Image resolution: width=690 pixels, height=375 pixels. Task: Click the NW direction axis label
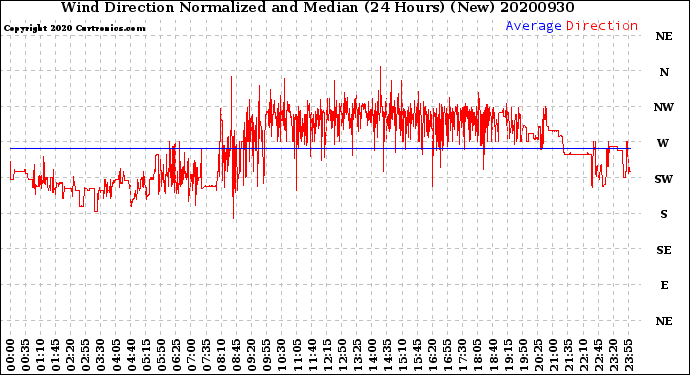pos(664,107)
